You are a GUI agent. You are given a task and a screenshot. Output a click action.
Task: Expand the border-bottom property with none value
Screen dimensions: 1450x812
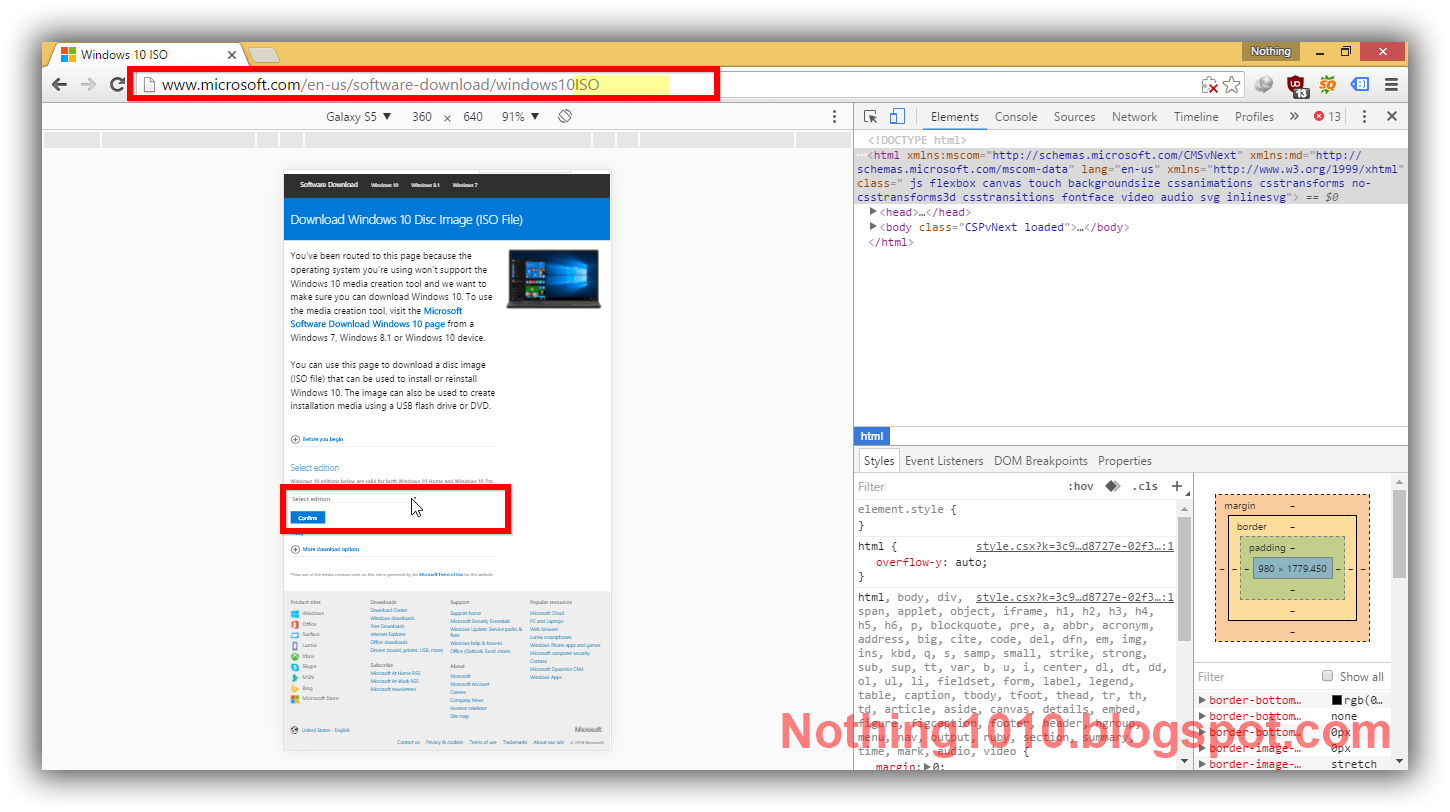tap(1203, 716)
